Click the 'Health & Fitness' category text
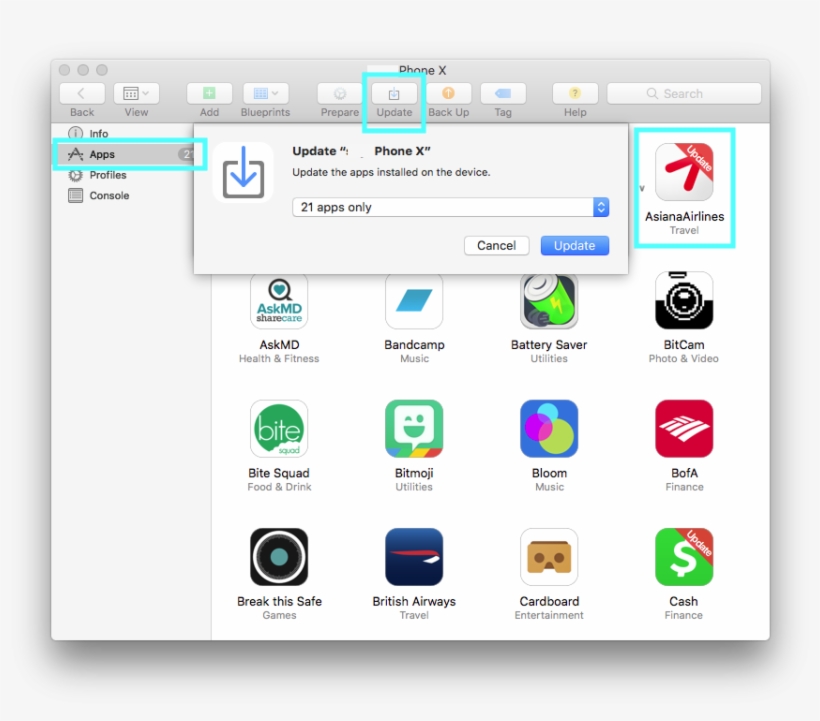Image resolution: width=820 pixels, height=721 pixels. [x=279, y=359]
